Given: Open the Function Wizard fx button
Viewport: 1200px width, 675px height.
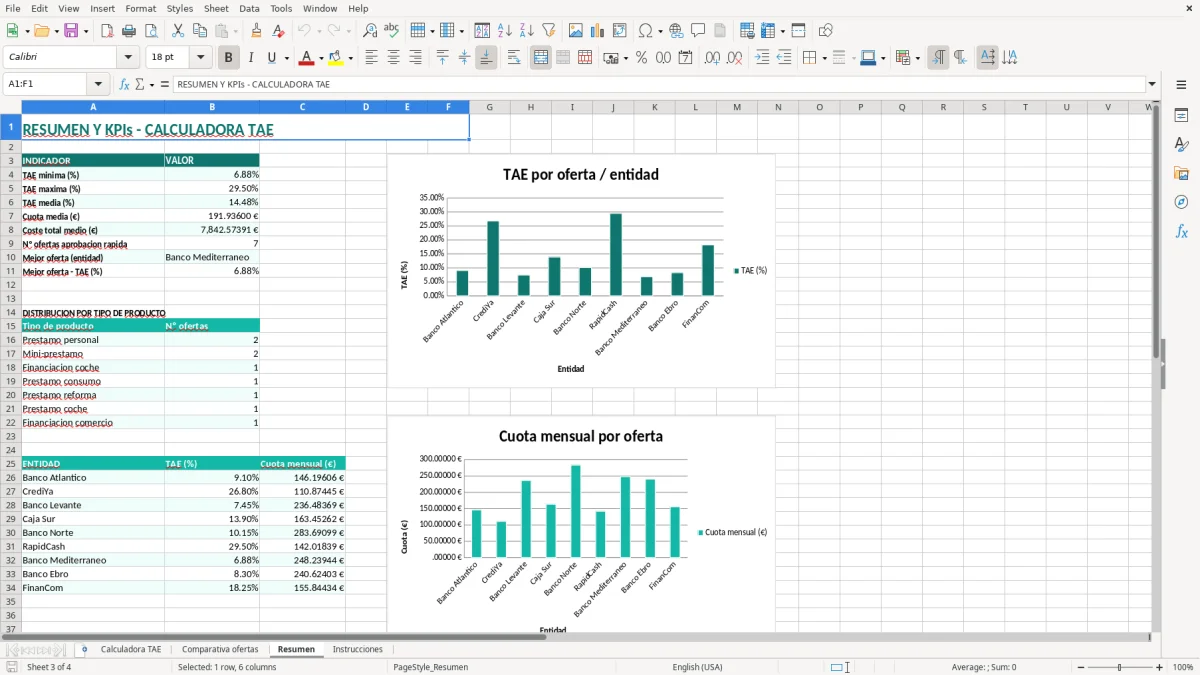Looking at the screenshot, I should (x=124, y=85).
